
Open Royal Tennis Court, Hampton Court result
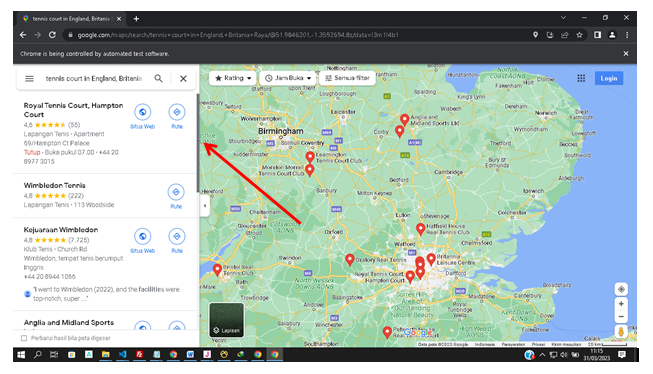tap(73, 110)
